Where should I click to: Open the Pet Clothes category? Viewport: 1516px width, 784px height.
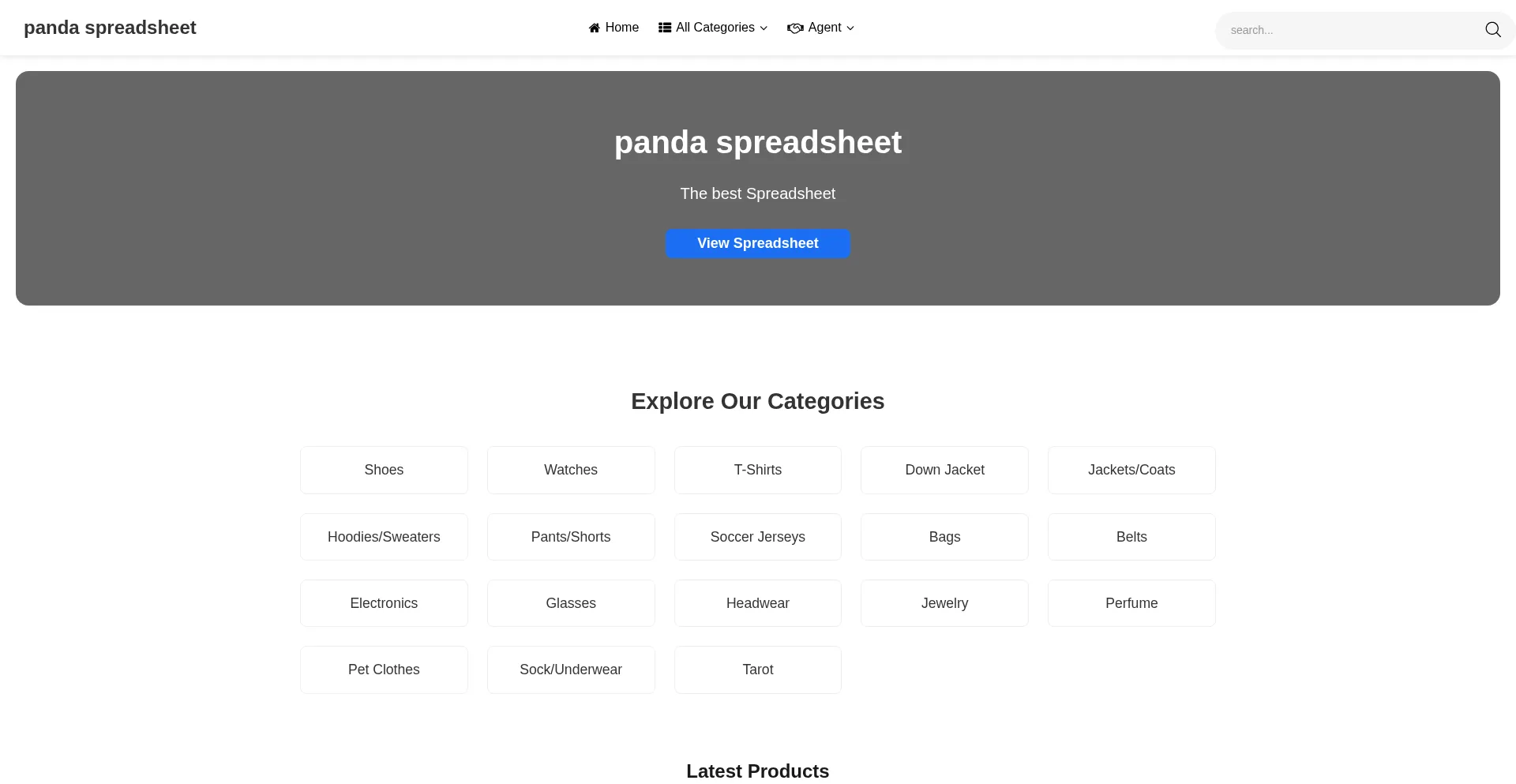[383, 670]
